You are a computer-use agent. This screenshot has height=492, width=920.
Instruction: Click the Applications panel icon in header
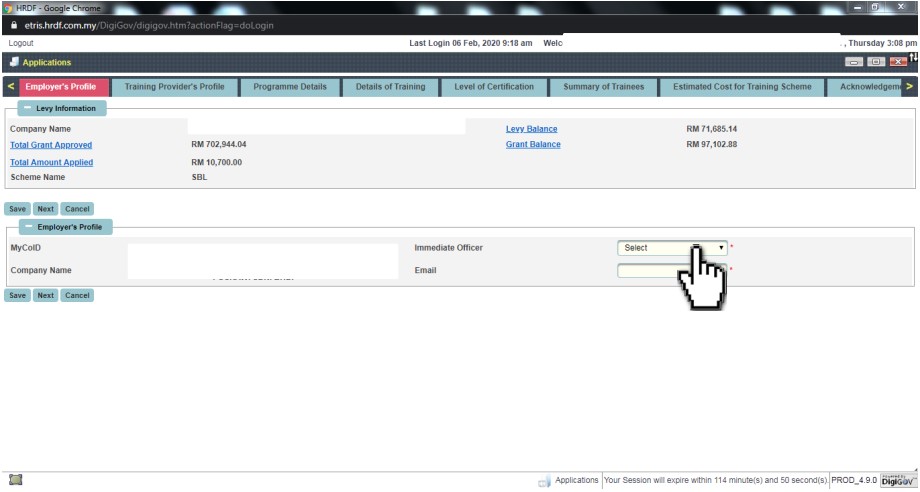[14, 62]
